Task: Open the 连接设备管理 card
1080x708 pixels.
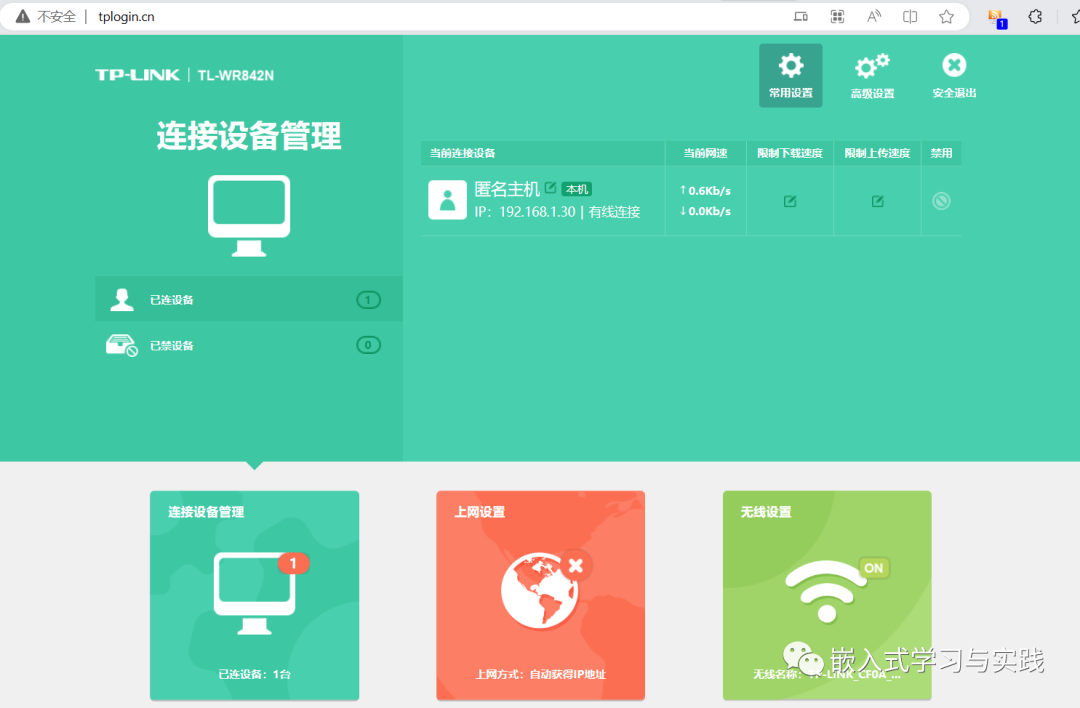Action: tap(254, 596)
